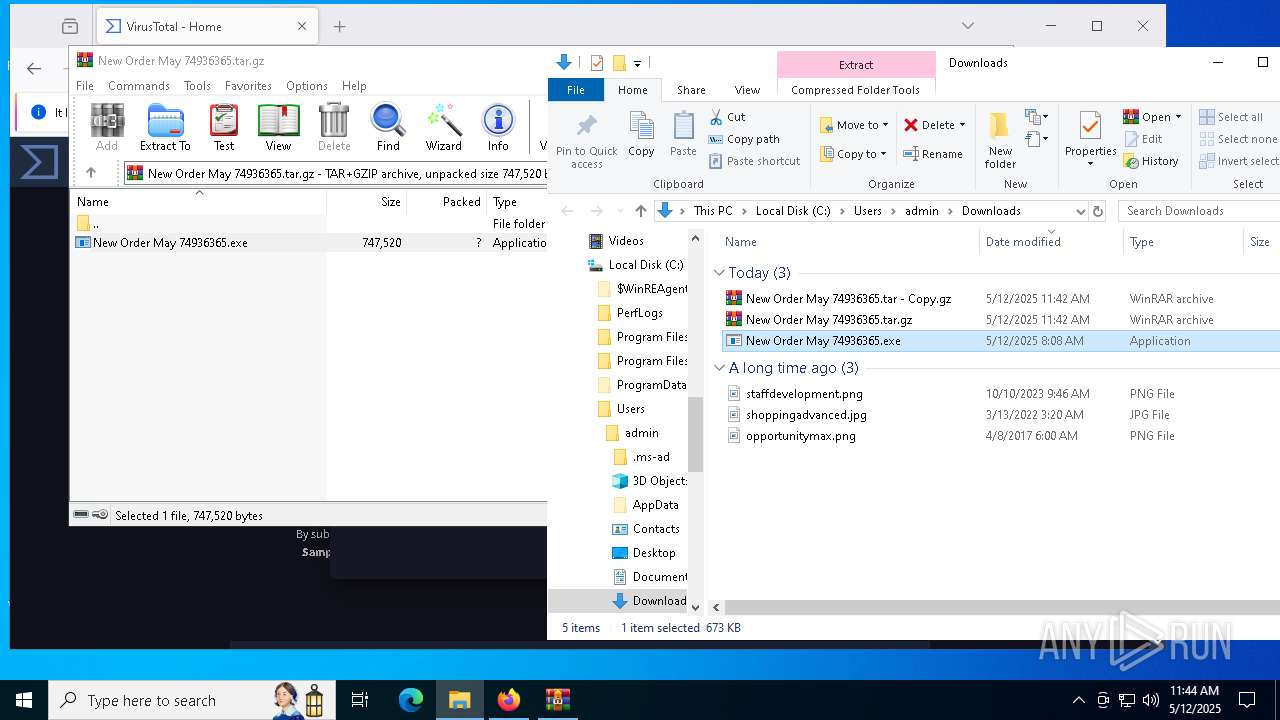
Task: Open the Explorer File tab
Action: coord(576,90)
